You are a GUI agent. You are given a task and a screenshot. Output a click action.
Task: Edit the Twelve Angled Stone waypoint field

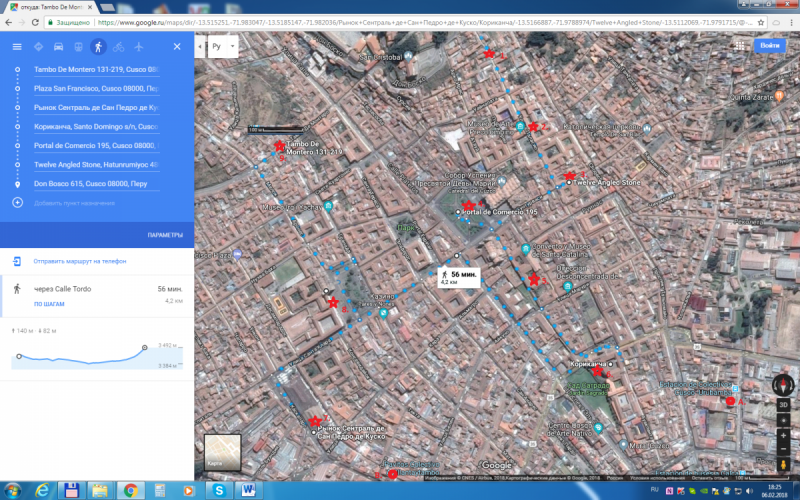click(97, 165)
